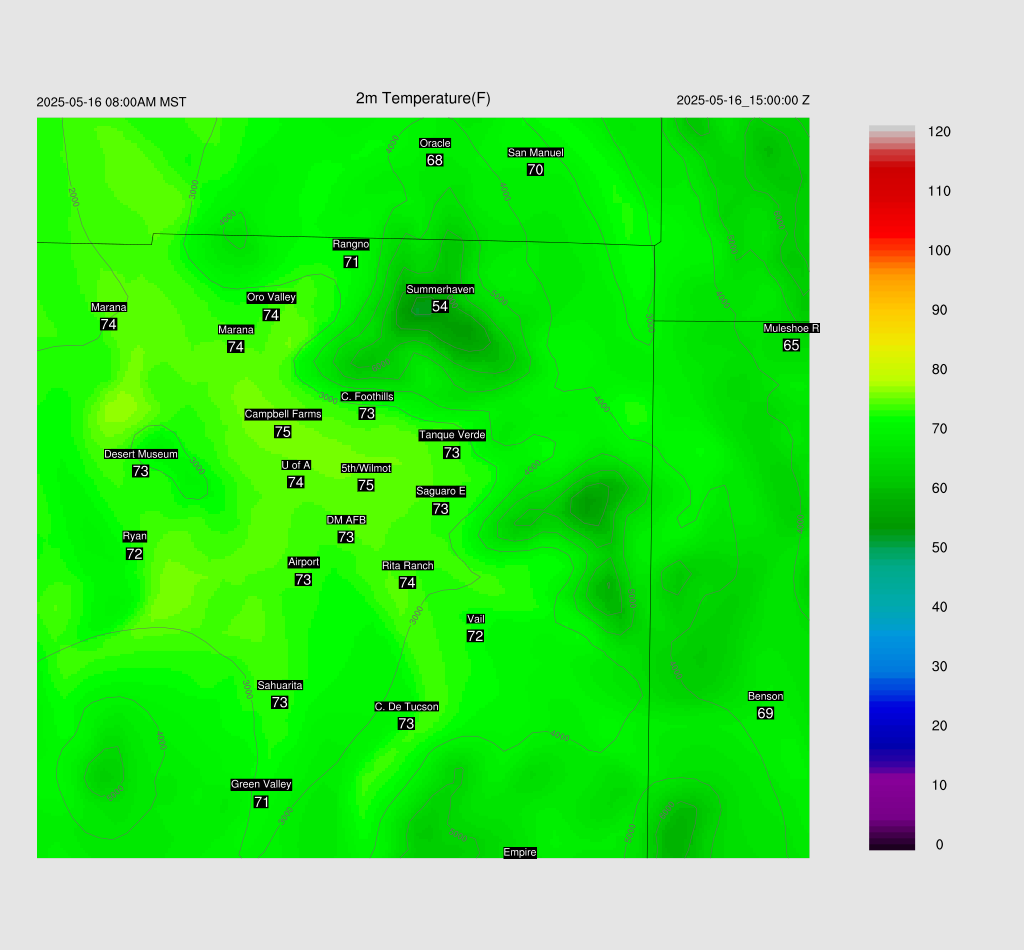
Task: Click the Empire station label
Action: (520, 852)
